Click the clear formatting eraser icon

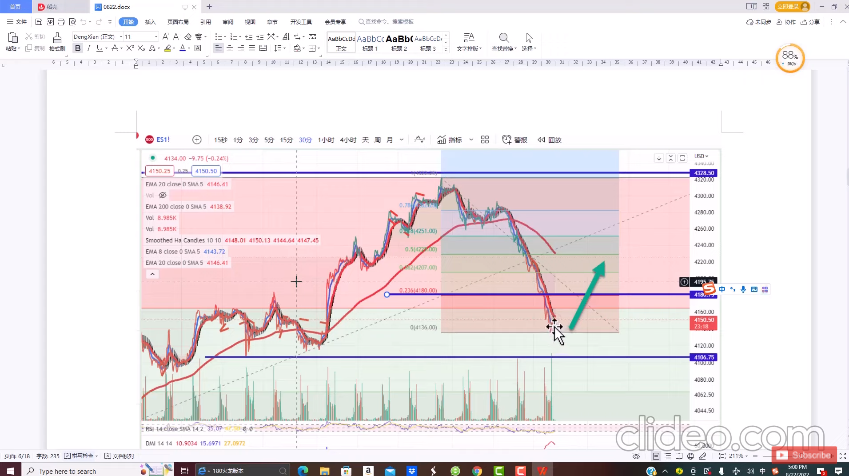point(188,37)
